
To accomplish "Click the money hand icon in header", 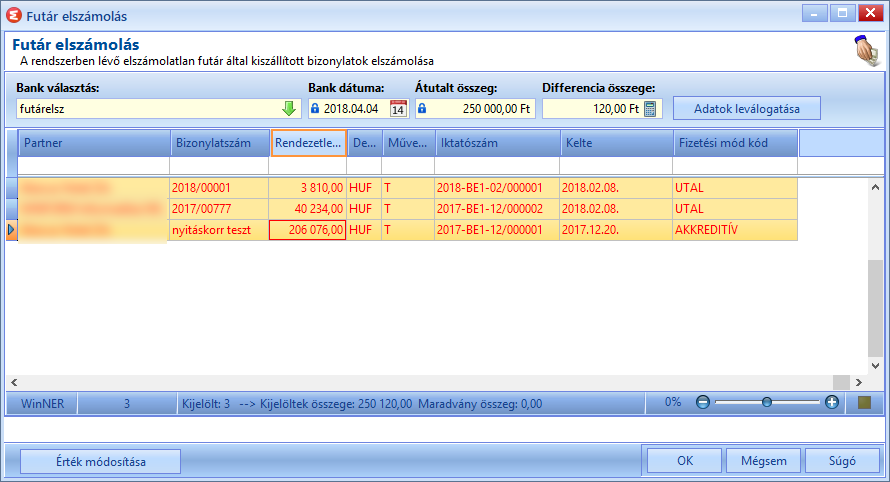I will [x=867, y=51].
